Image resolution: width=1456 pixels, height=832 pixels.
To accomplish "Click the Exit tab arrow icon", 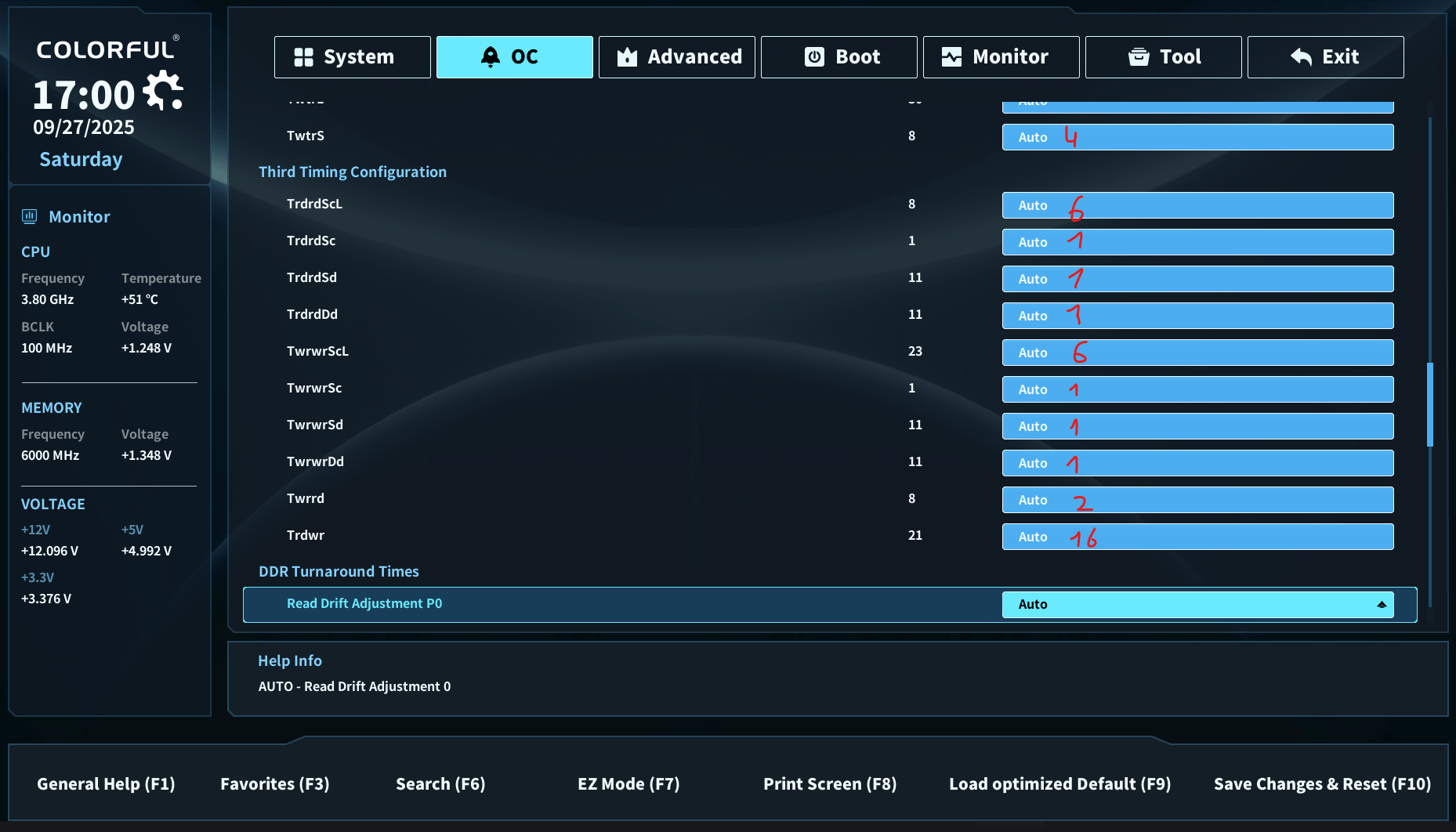I will click(1301, 57).
